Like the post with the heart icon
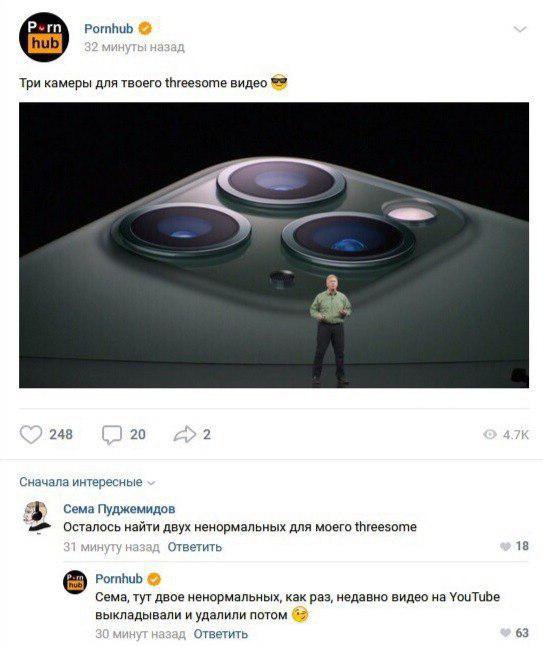Viewport: 543px width, 646px height. point(31,434)
